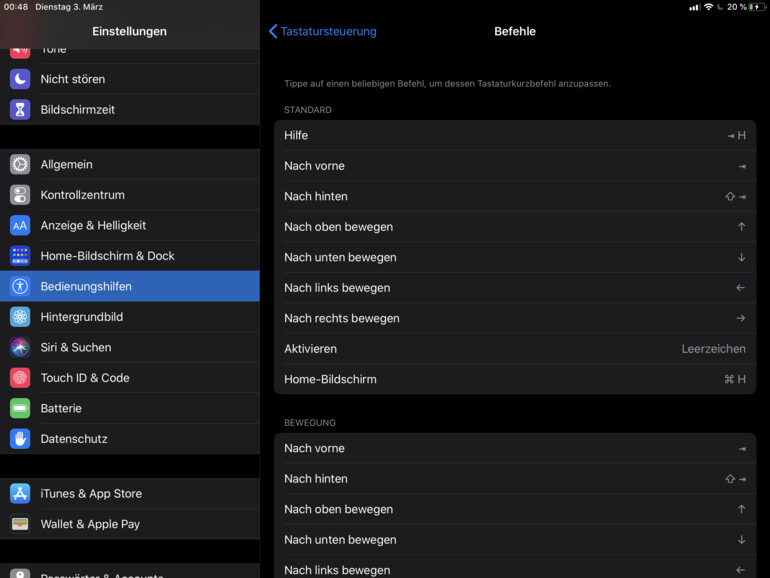Edit the Hilfe command shortcut

point(514,135)
